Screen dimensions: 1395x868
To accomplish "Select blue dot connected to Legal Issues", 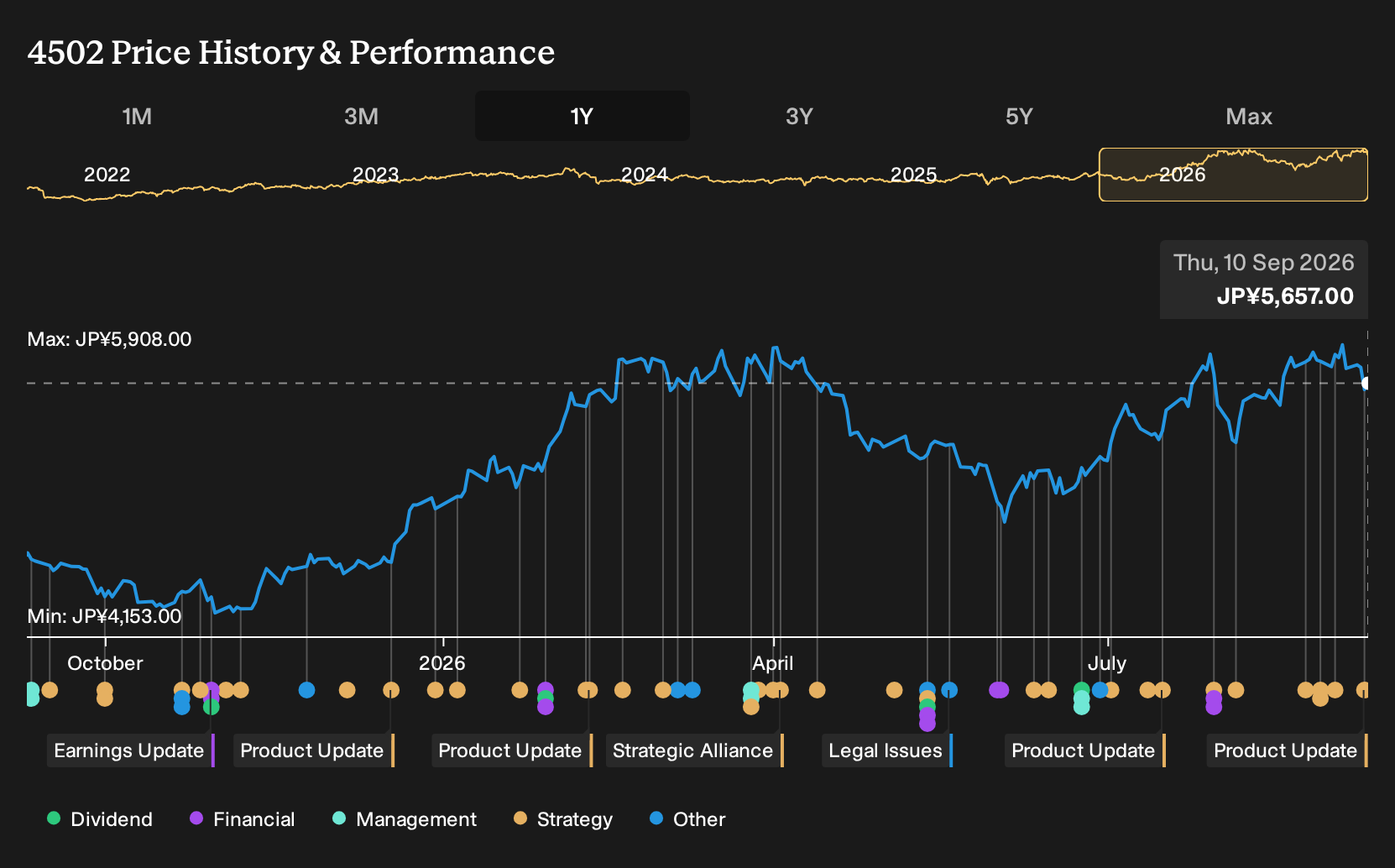I will (949, 690).
